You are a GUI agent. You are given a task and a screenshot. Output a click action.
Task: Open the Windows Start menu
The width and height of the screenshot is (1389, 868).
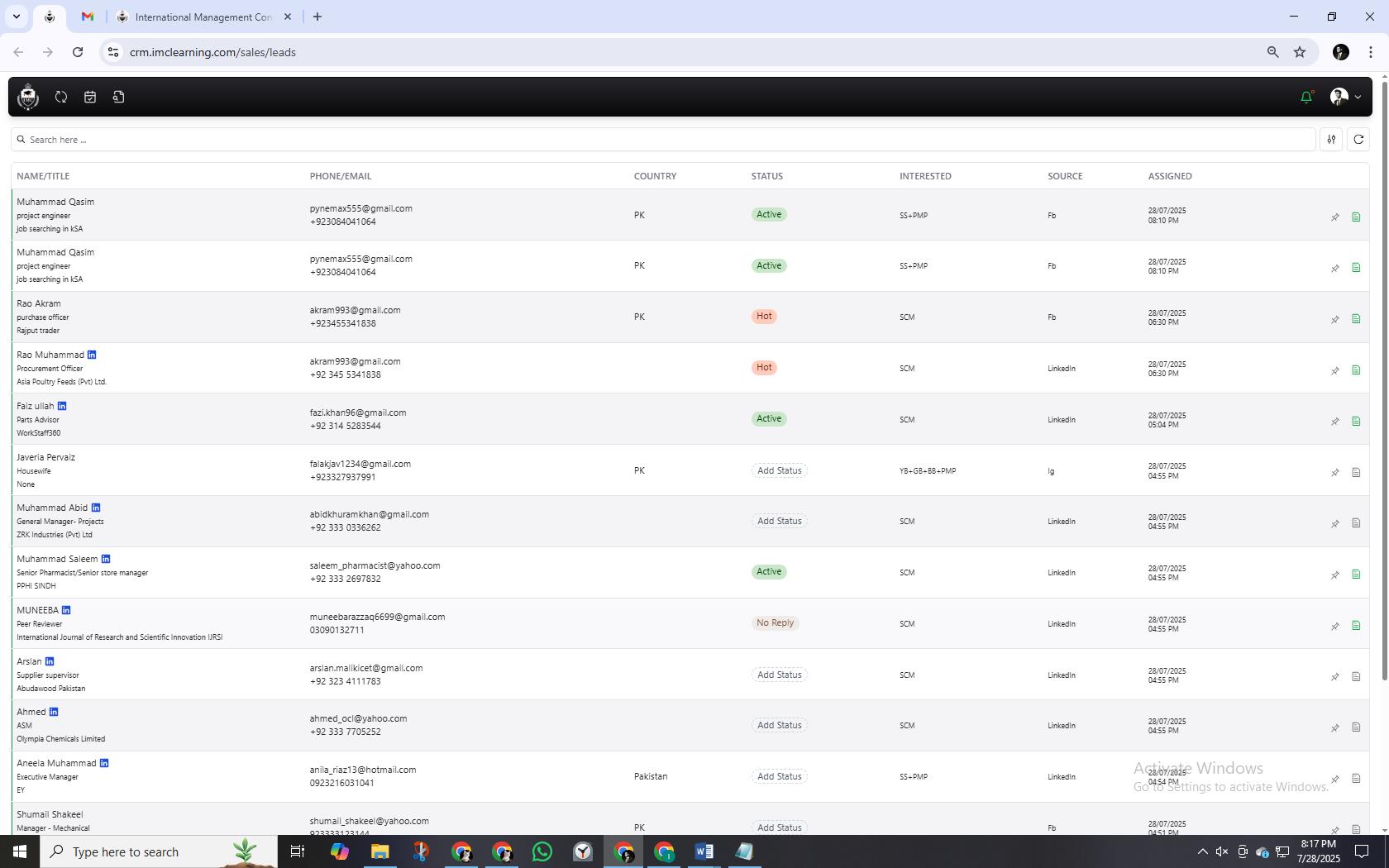[x=20, y=851]
